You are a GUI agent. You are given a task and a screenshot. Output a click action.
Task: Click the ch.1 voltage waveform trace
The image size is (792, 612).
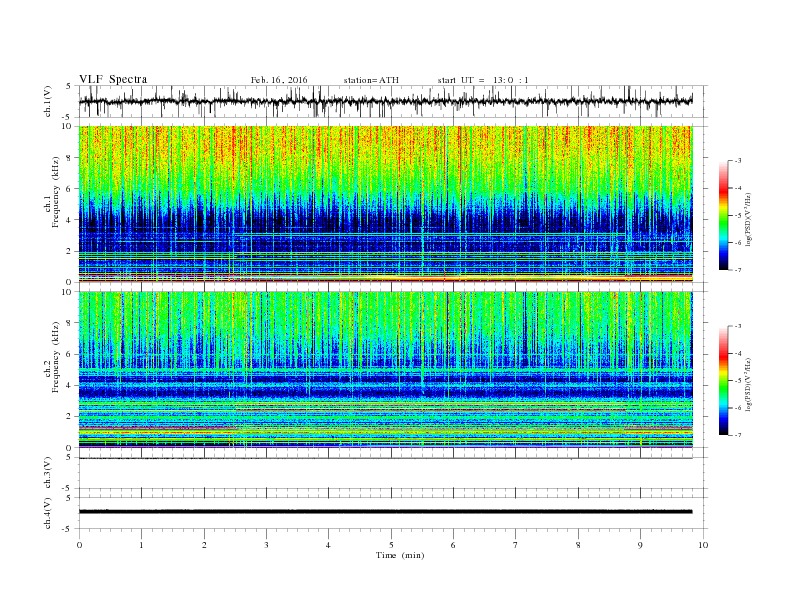pos(385,101)
